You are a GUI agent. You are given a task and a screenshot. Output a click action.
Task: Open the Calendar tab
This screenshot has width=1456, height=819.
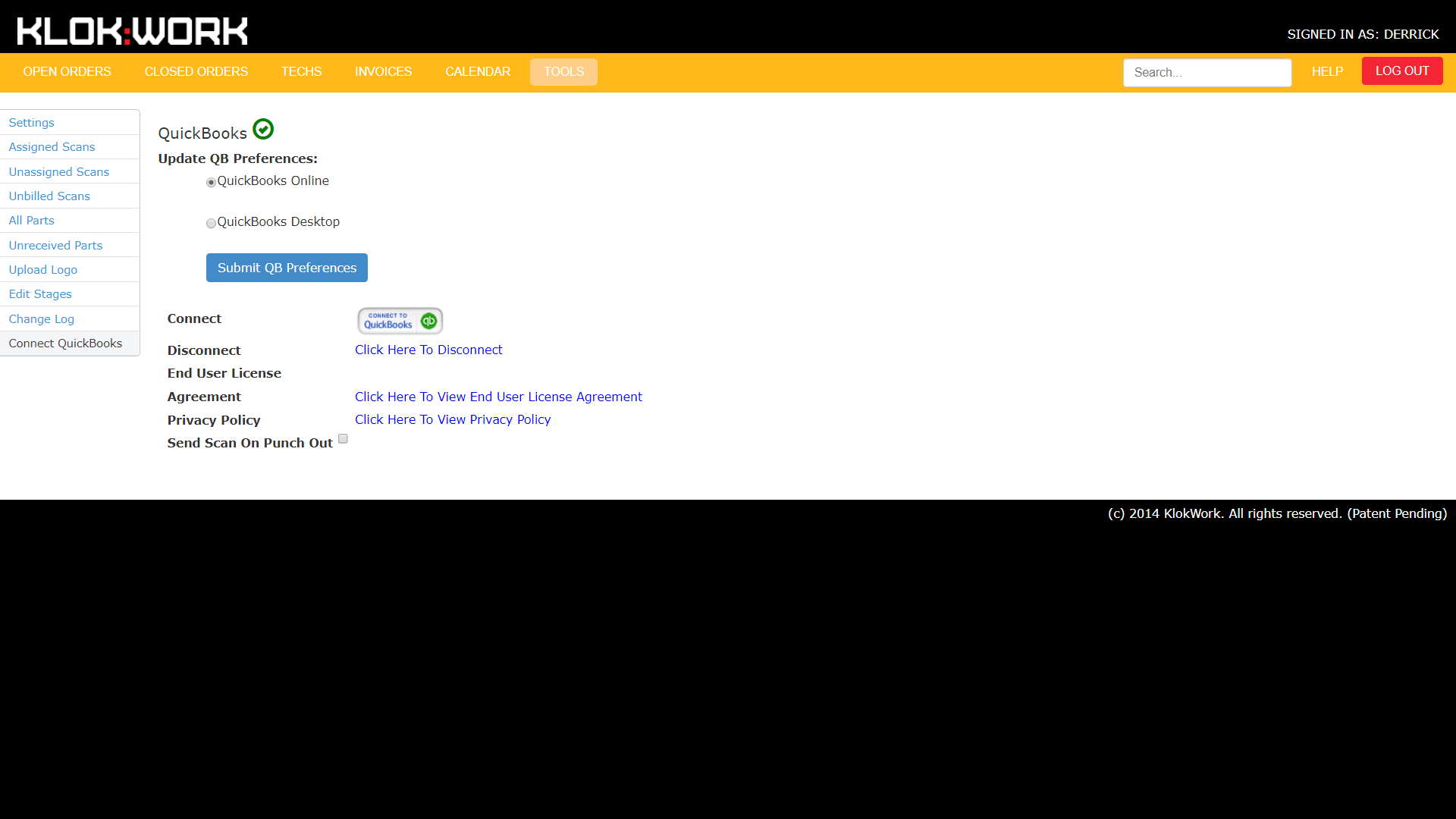[478, 71]
